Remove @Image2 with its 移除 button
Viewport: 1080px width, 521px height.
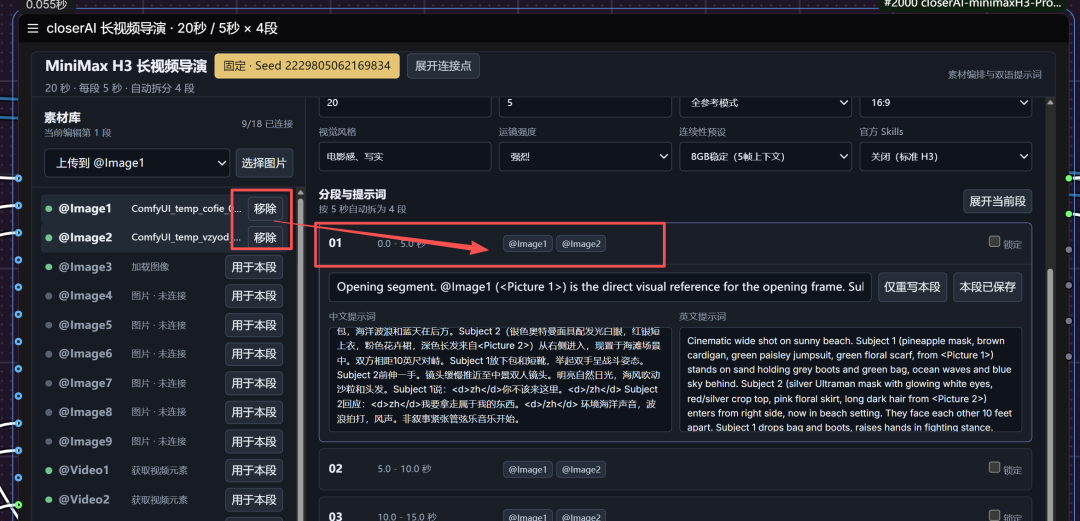tap(265, 238)
